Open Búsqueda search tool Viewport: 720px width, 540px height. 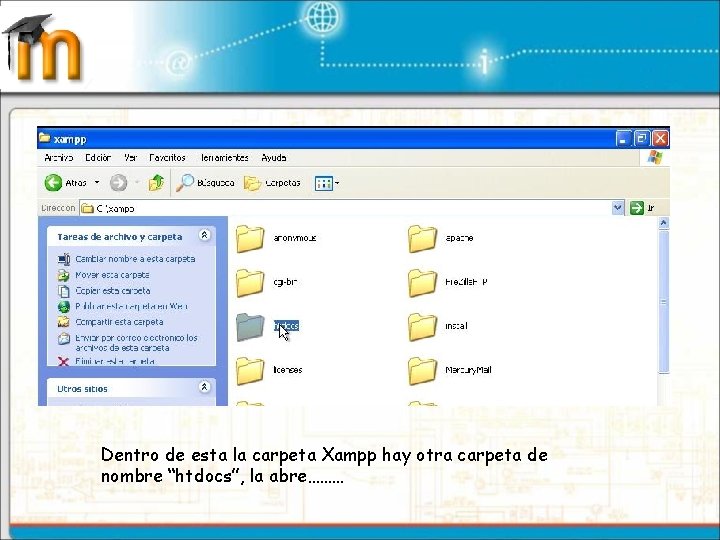pyautogui.click(x=205, y=183)
